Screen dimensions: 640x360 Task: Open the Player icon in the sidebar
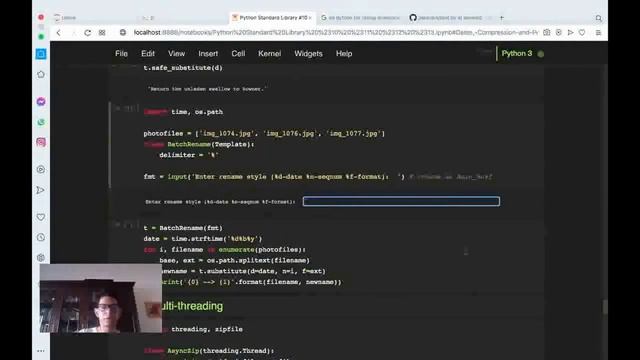[41, 169]
